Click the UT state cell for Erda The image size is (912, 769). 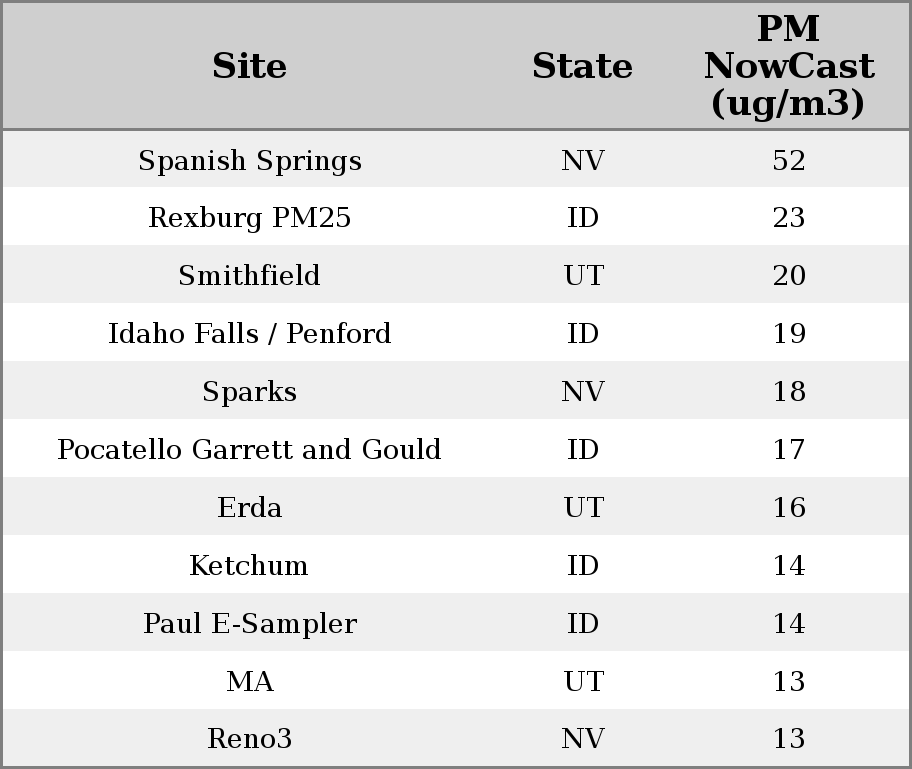click(582, 508)
